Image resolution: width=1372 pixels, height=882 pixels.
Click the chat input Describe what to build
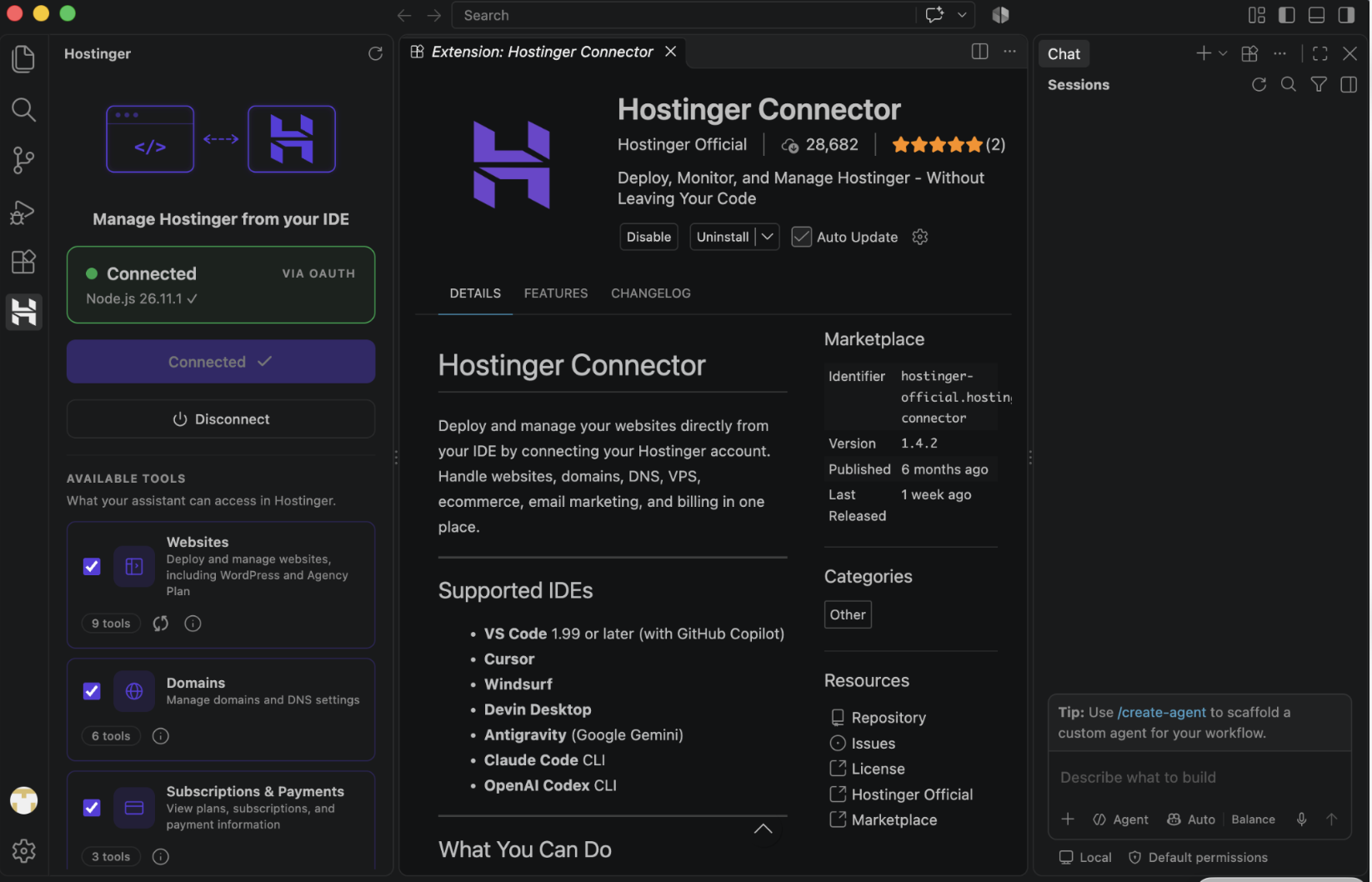(1199, 777)
